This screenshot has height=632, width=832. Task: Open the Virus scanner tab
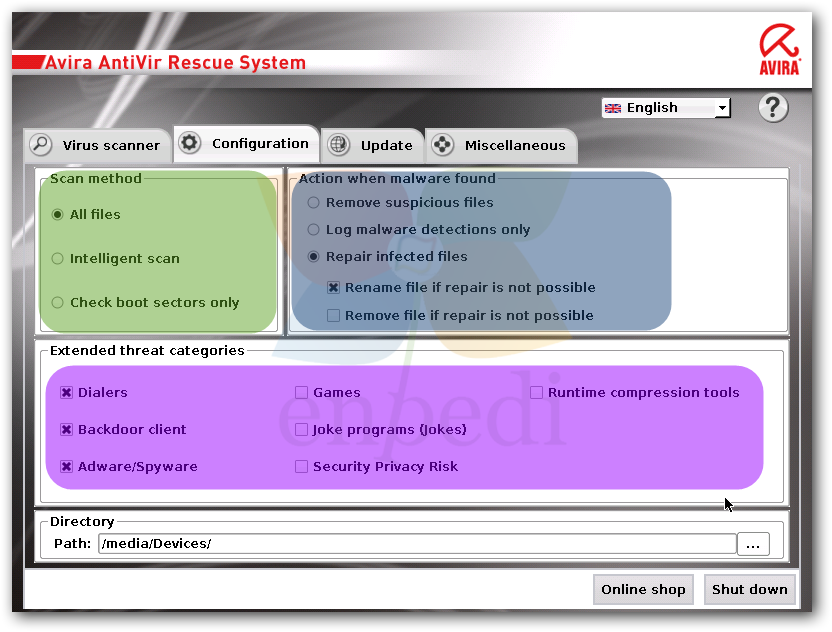point(98,145)
